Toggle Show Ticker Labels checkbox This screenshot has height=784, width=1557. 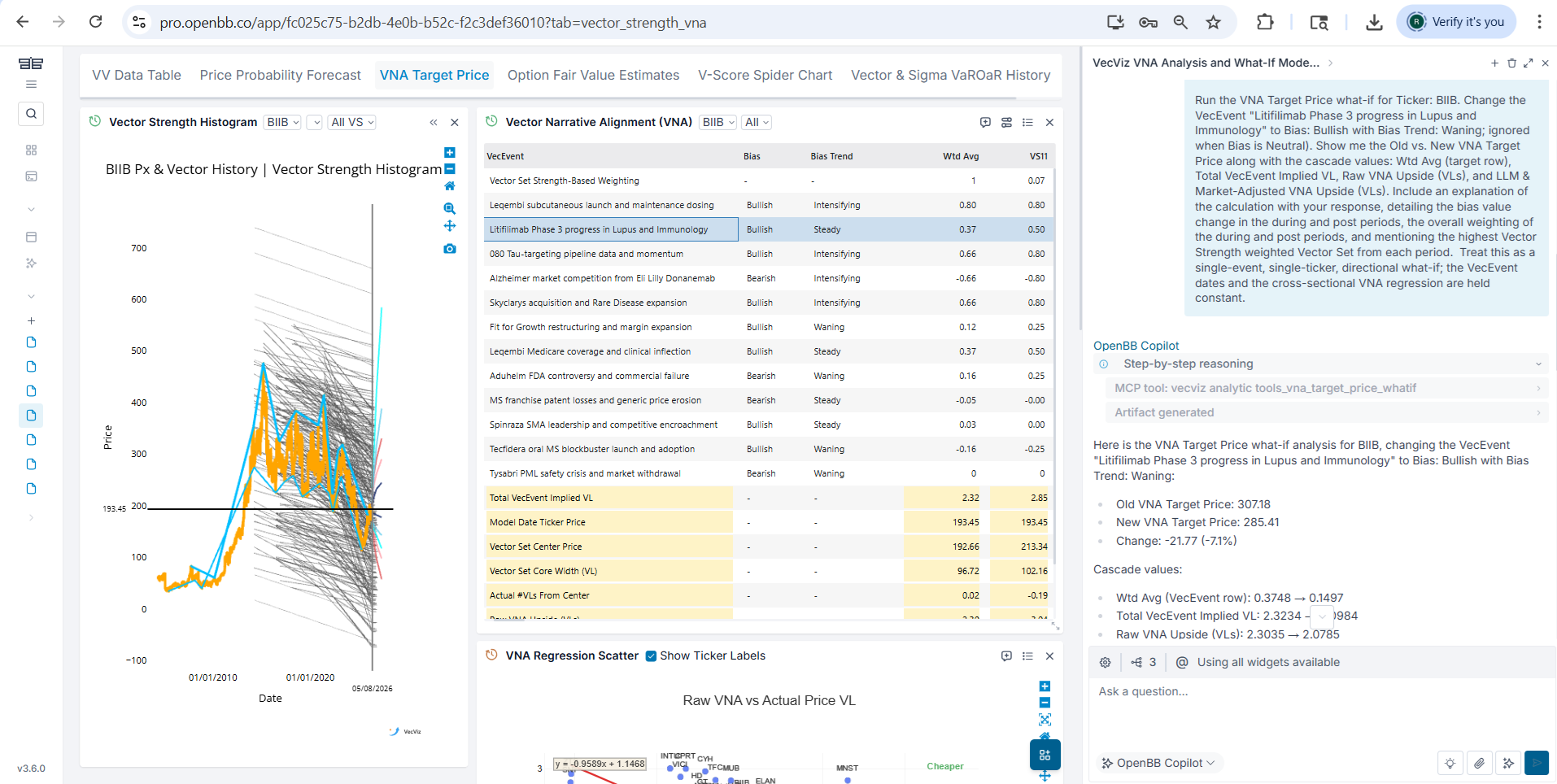point(651,656)
